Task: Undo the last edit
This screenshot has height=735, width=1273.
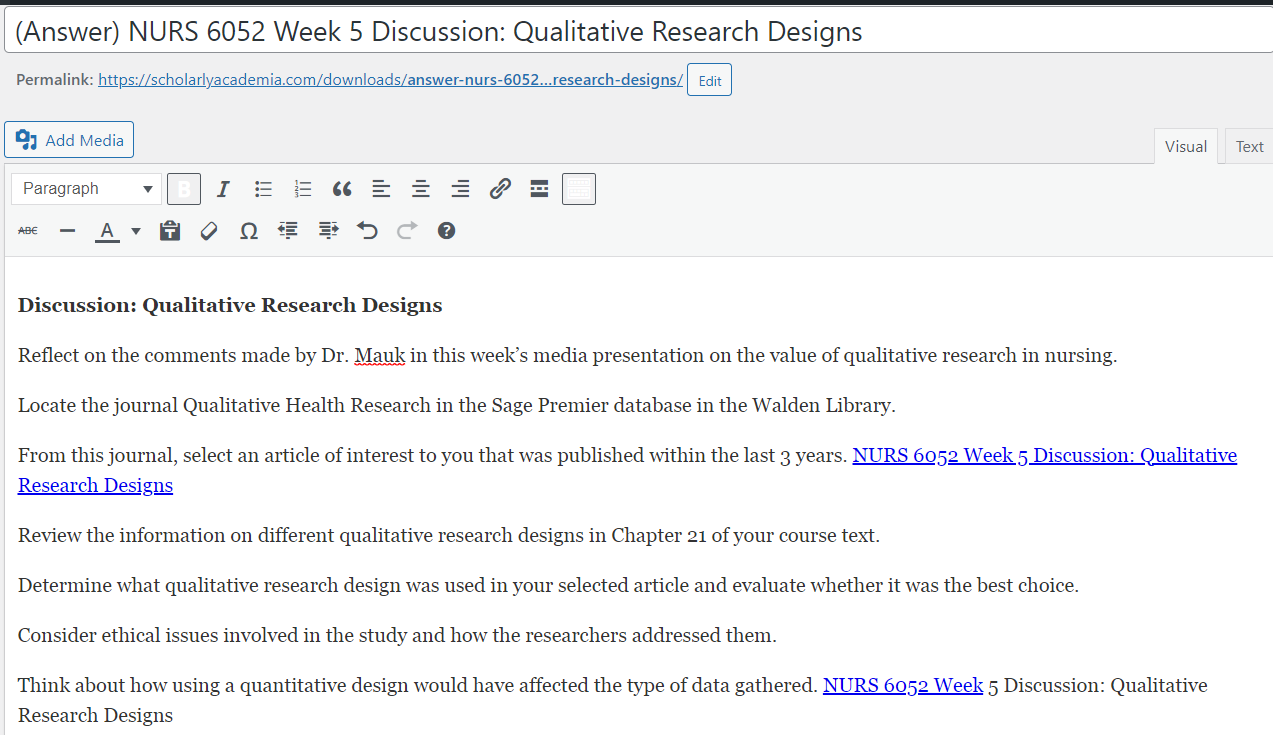Action: [367, 231]
